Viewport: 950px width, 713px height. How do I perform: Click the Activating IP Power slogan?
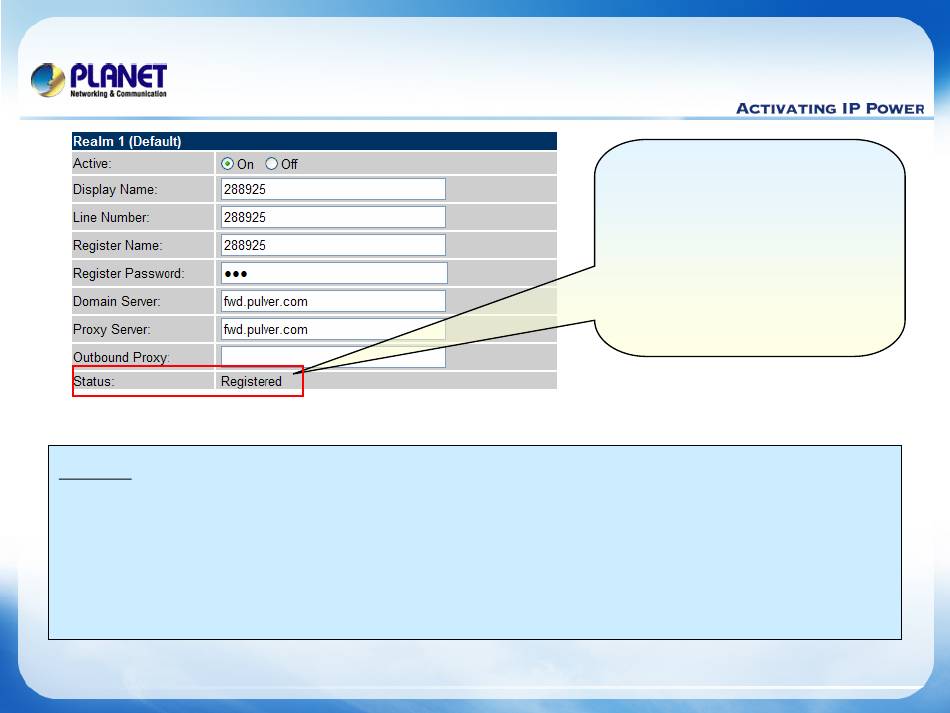coord(829,108)
